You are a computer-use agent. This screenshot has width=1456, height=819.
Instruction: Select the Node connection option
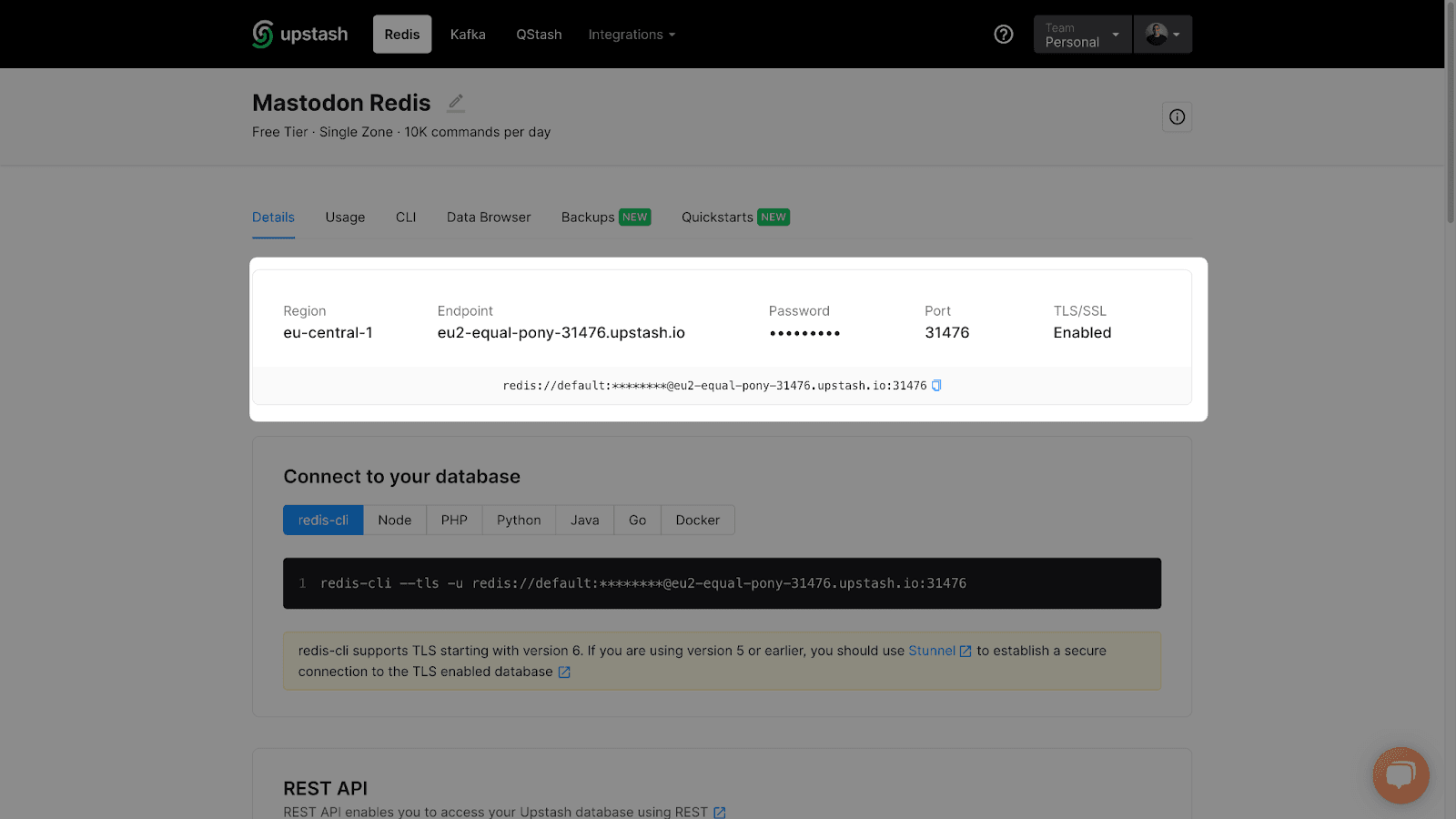point(395,521)
